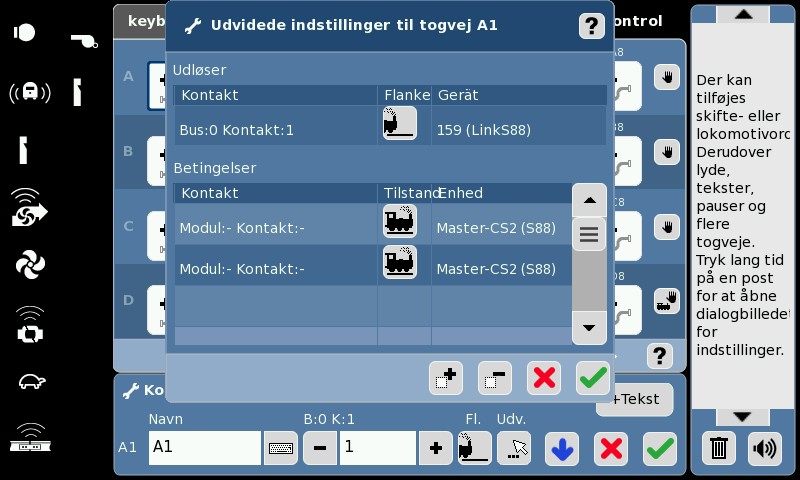
Task: Click the turtle slow-speed icon
Action: 32,381
